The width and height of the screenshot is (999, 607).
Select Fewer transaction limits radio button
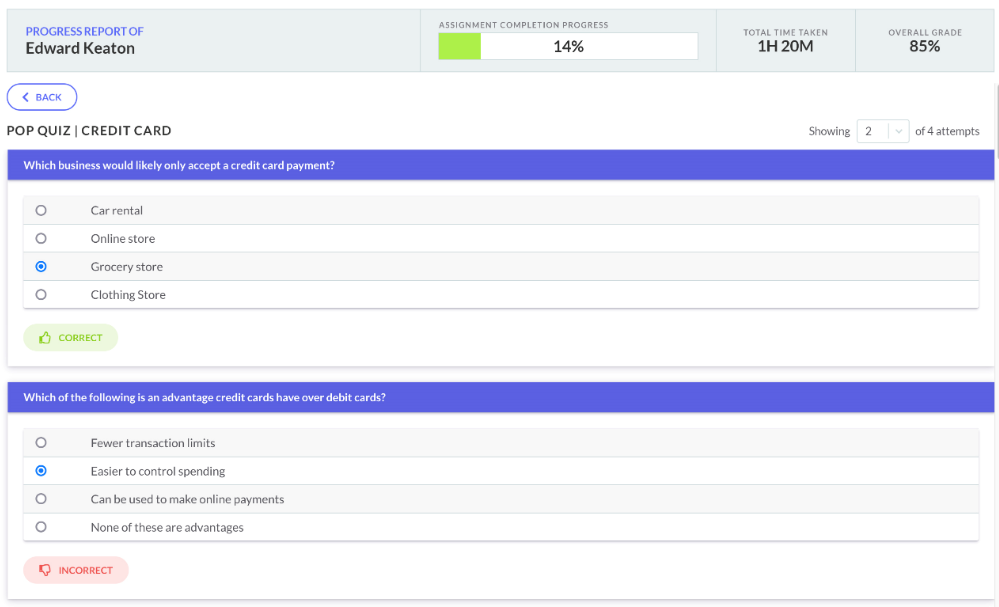coord(41,443)
